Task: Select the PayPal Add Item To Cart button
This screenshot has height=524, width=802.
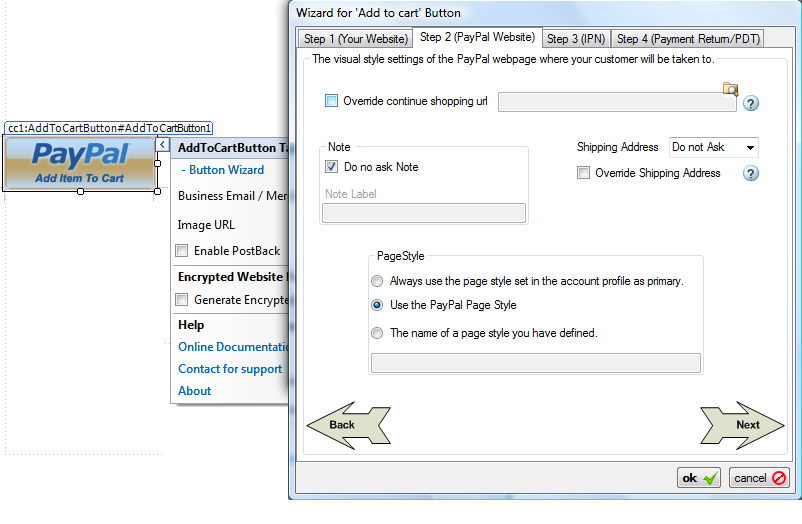Action: (x=80, y=163)
